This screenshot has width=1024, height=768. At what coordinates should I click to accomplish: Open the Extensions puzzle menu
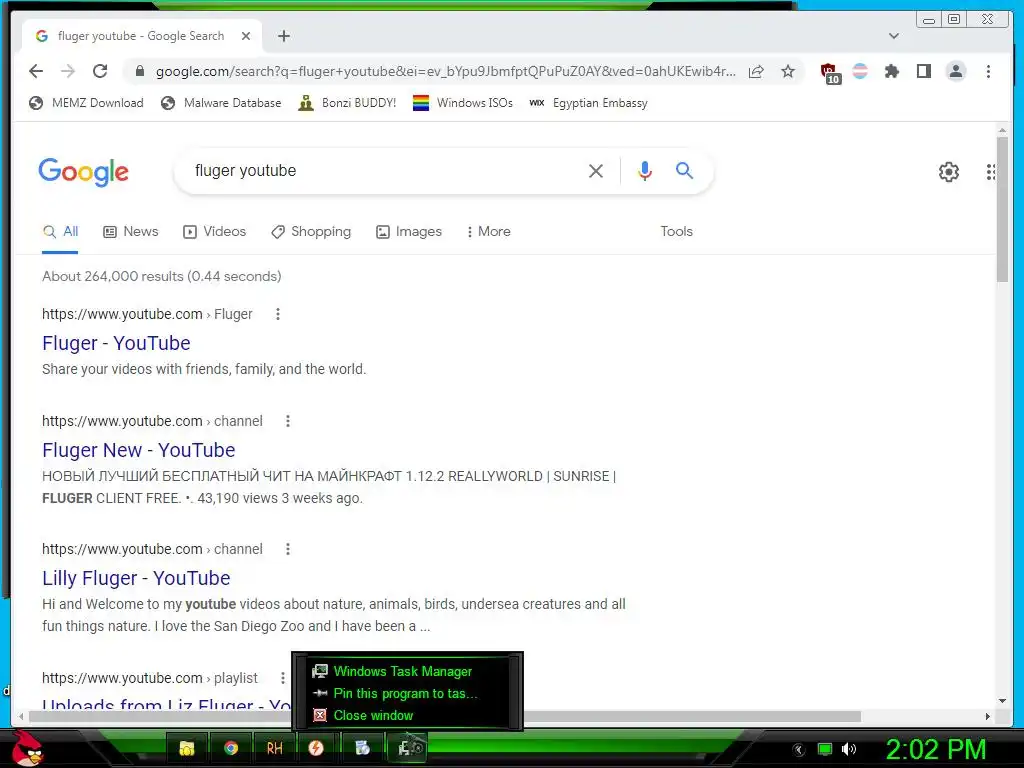click(891, 71)
